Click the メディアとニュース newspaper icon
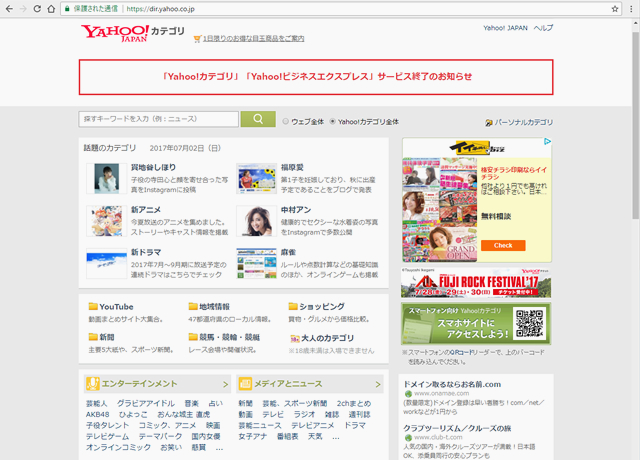640x460 pixels. [245, 384]
